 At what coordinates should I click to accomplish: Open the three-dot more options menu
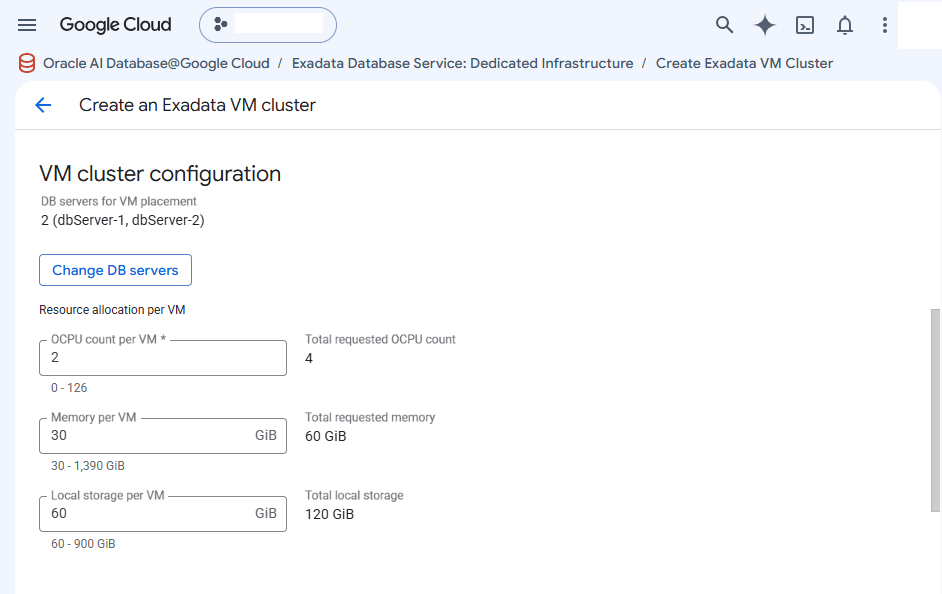pyautogui.click(x=884, y=25)
